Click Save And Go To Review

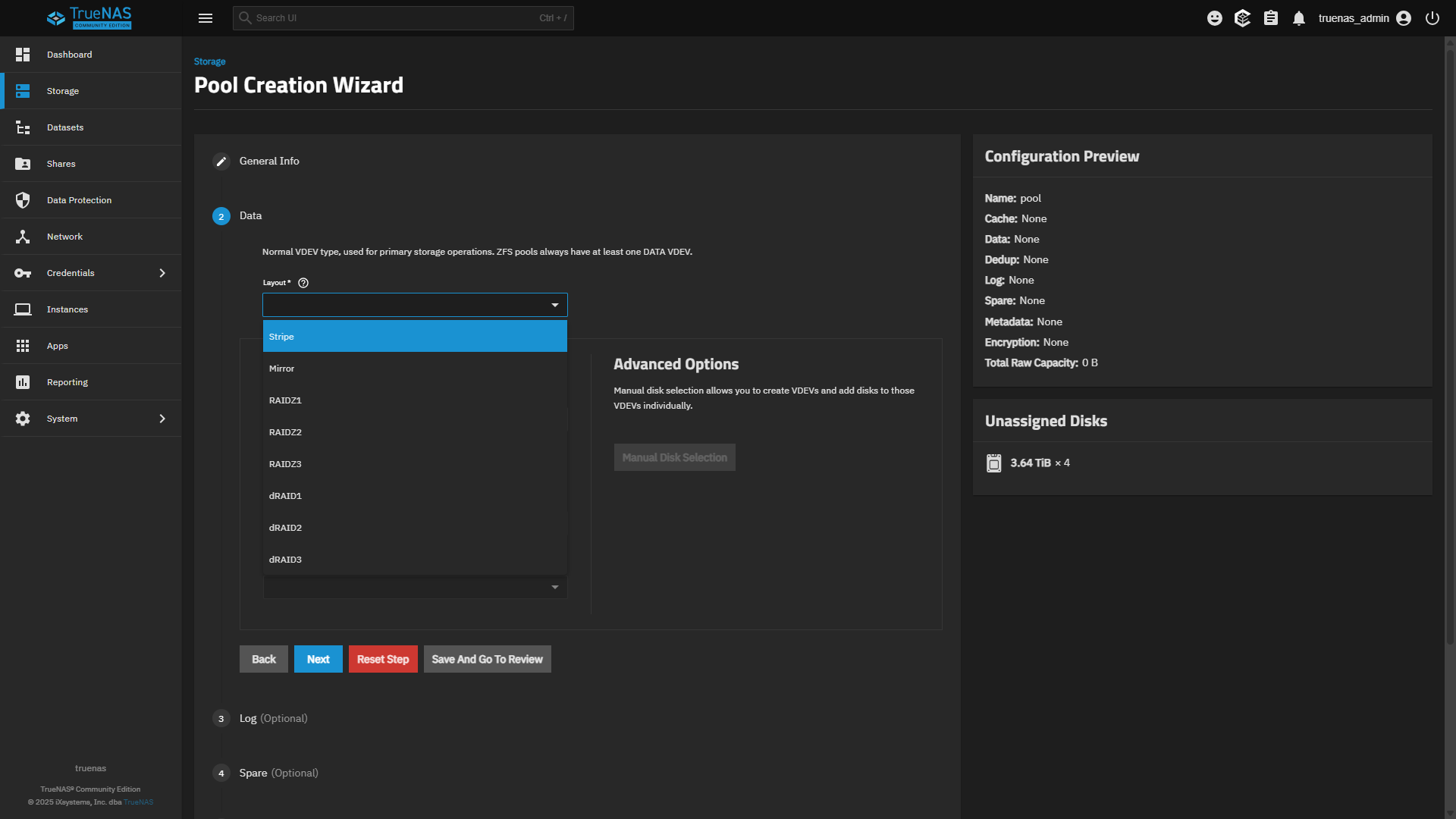click(487, 659)
